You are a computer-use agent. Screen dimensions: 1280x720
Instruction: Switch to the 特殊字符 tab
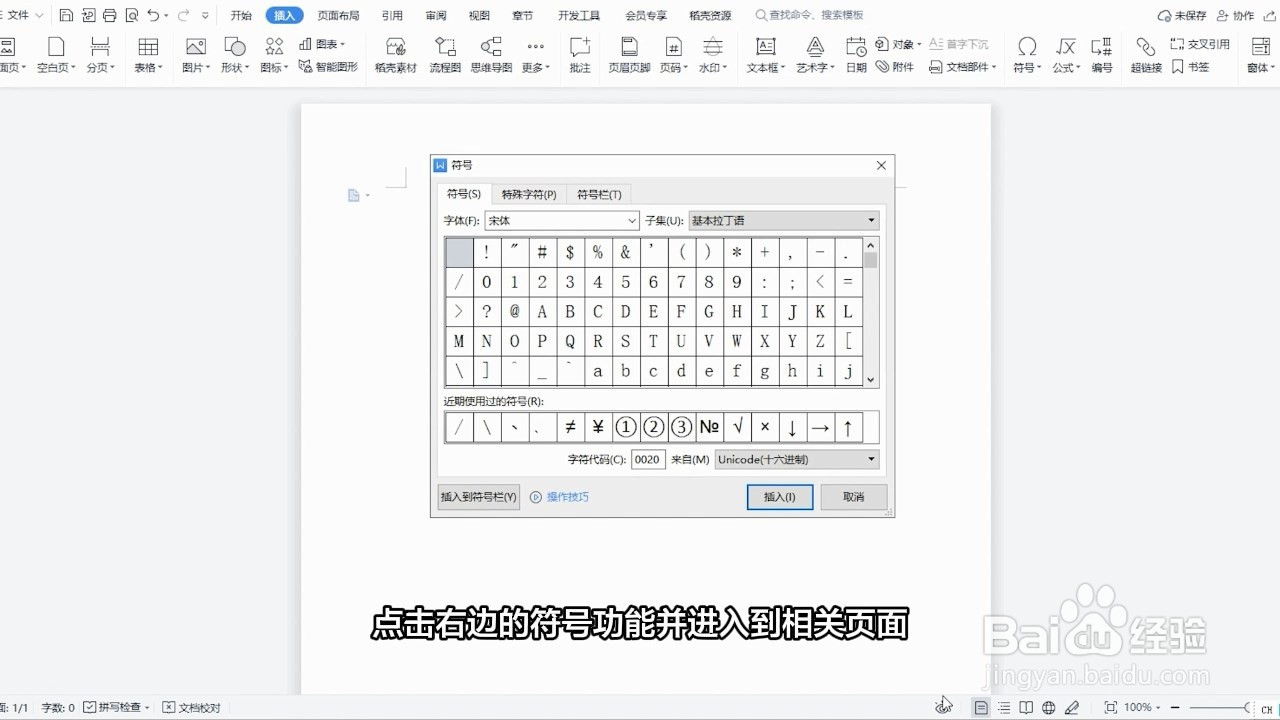(x=529, y=194)
